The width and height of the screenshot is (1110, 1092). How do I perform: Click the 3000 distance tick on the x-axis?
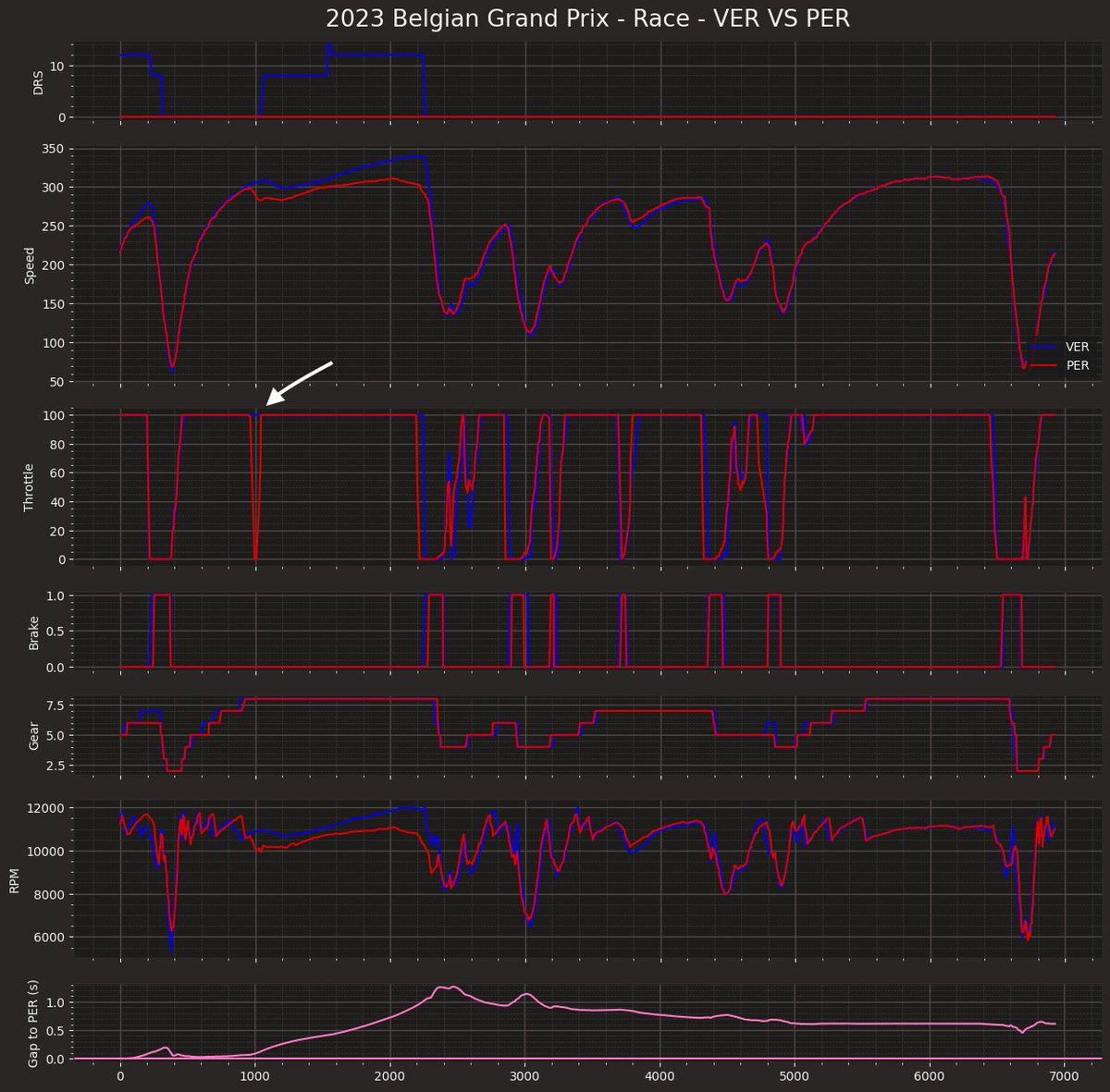click(x=525, y=1078)
